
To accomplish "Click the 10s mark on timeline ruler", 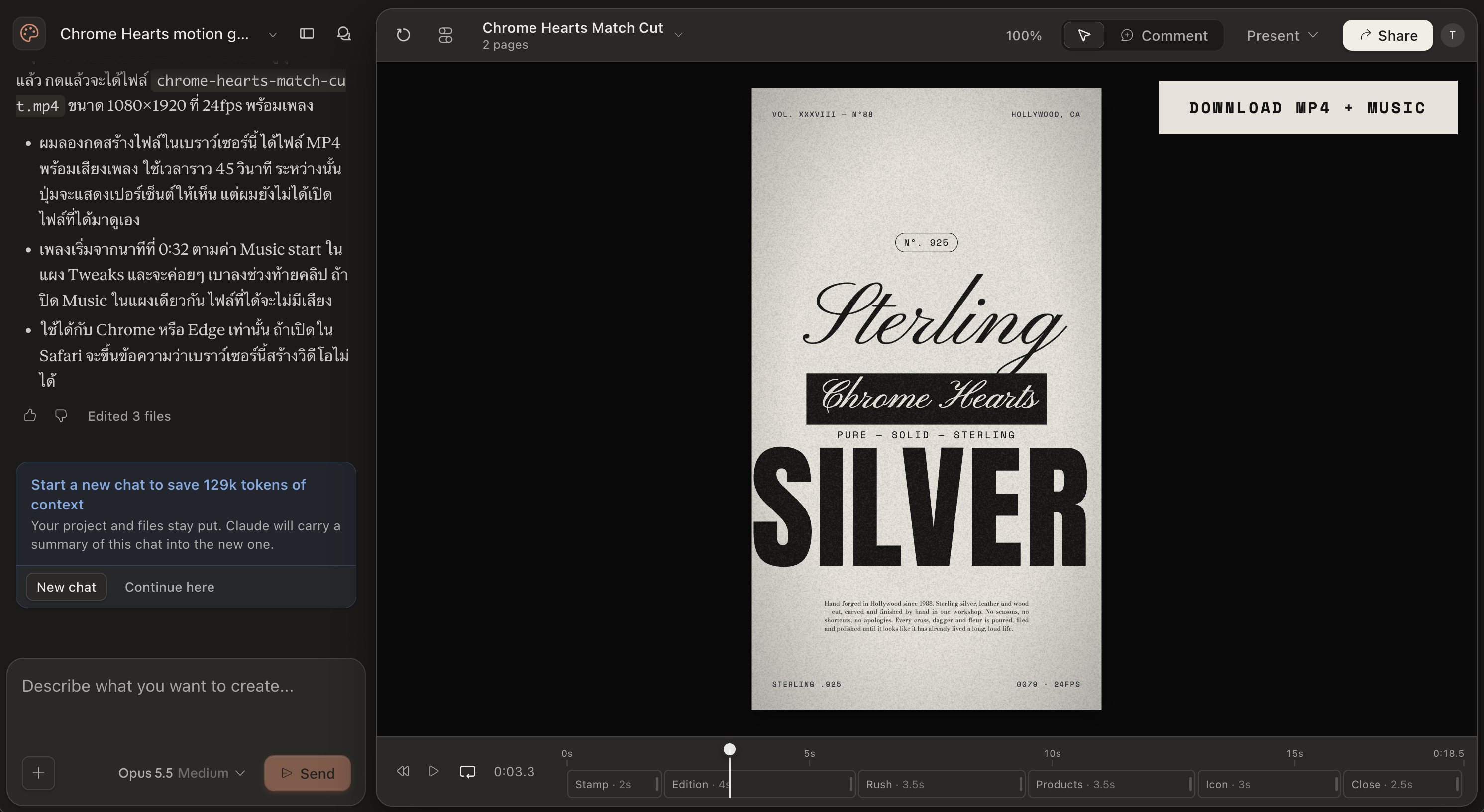I will point(1052,753).
